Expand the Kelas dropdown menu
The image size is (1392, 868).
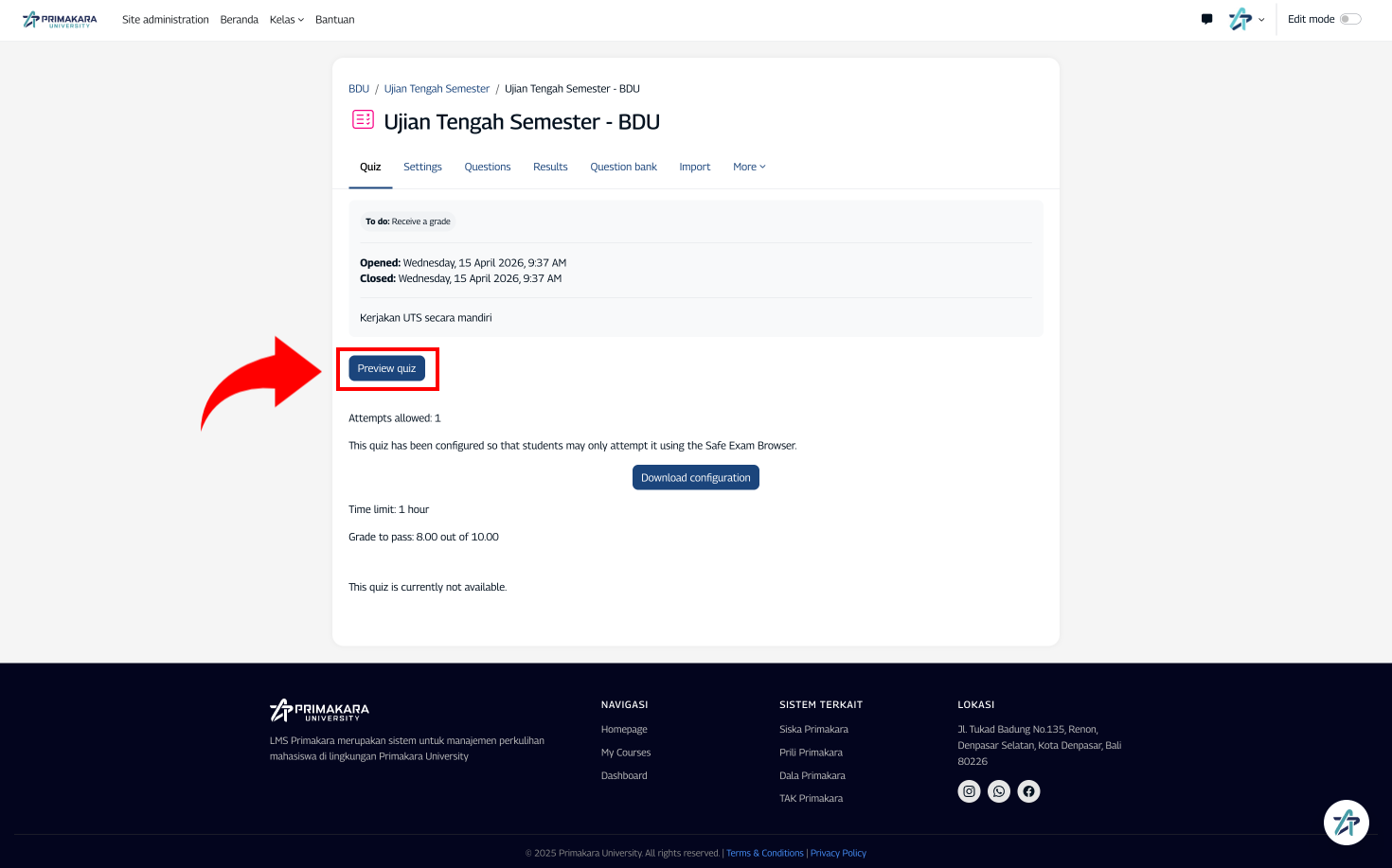(x=287, y=19)
